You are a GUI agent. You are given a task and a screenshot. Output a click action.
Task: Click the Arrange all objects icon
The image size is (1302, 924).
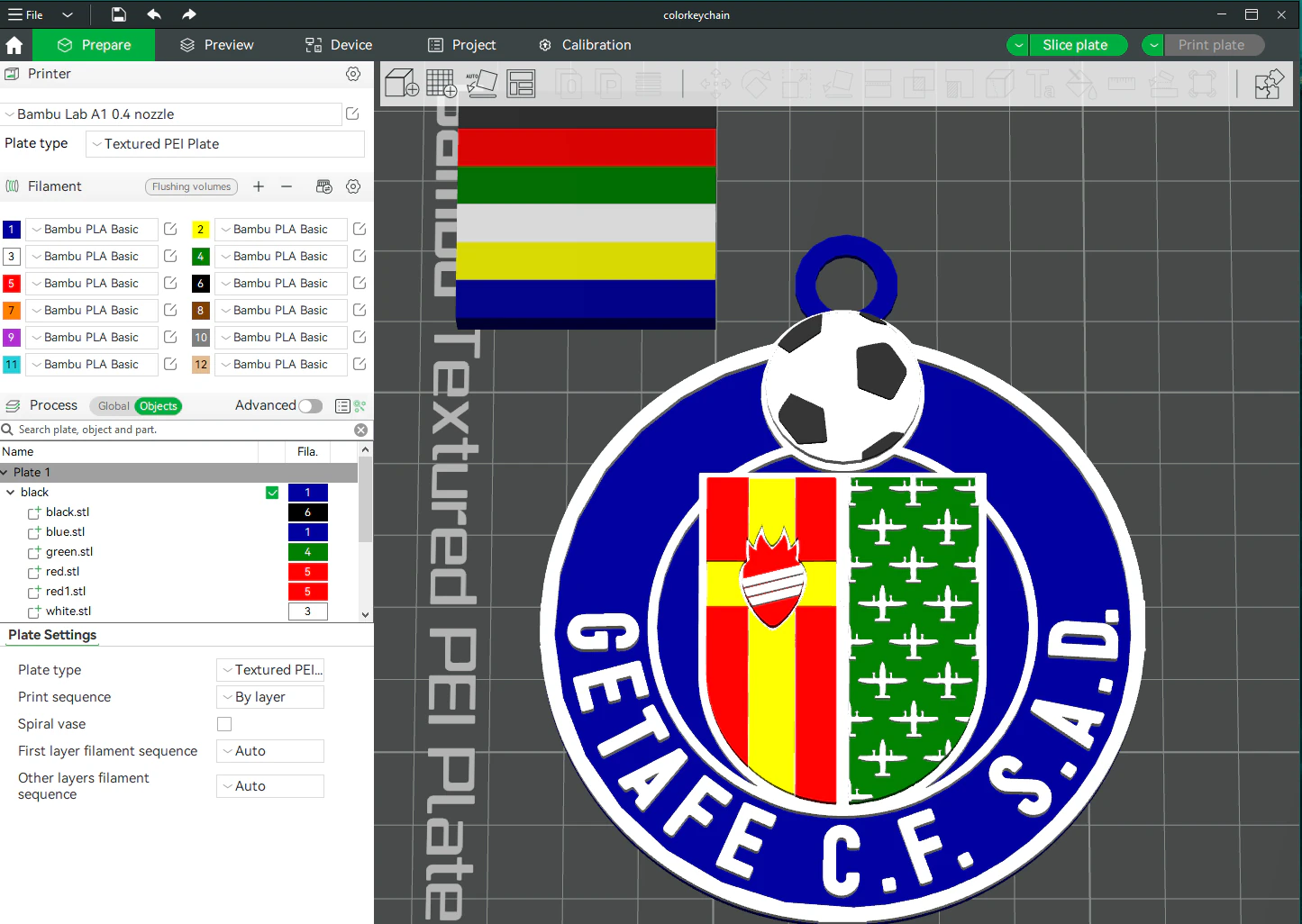(x=521, y=84)
